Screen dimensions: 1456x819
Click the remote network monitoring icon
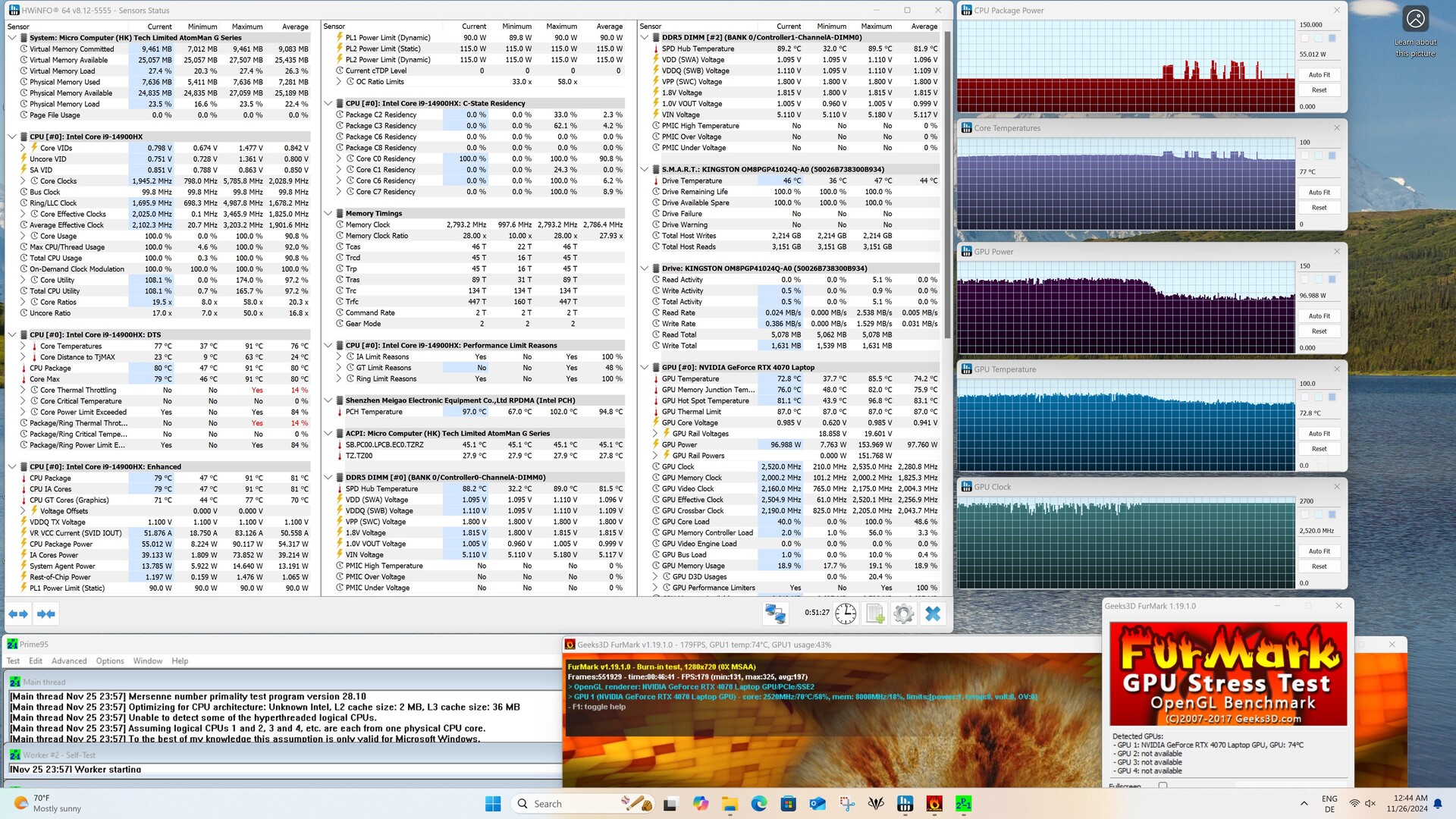775,613
